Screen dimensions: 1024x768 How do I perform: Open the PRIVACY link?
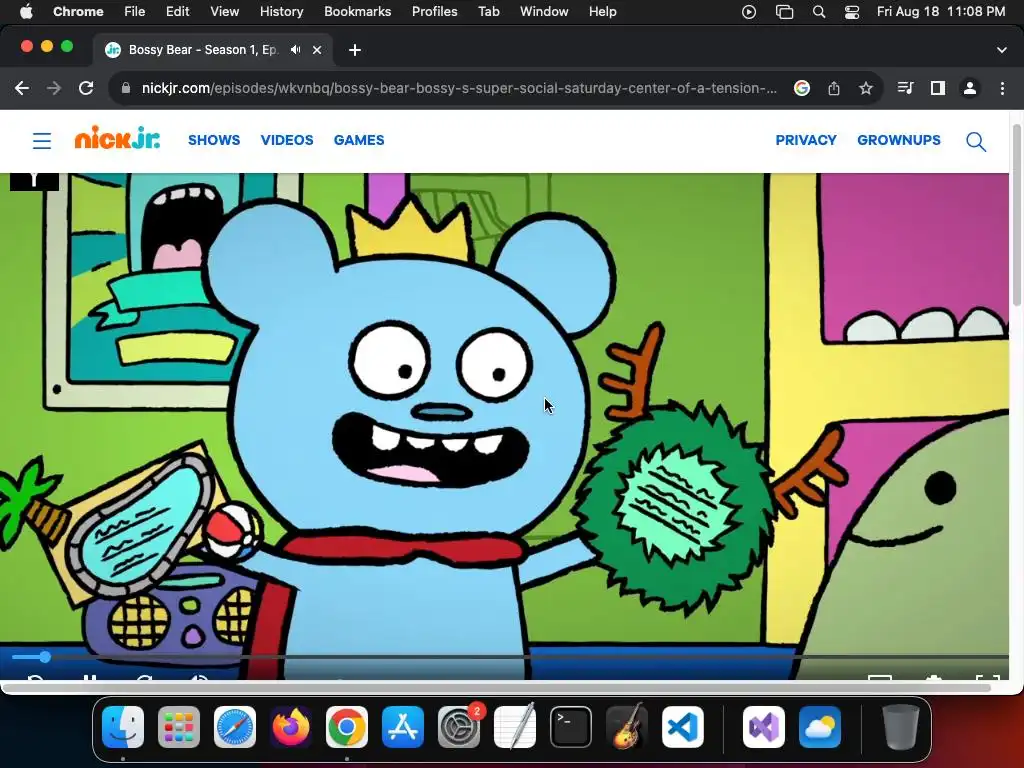point(806,140)
